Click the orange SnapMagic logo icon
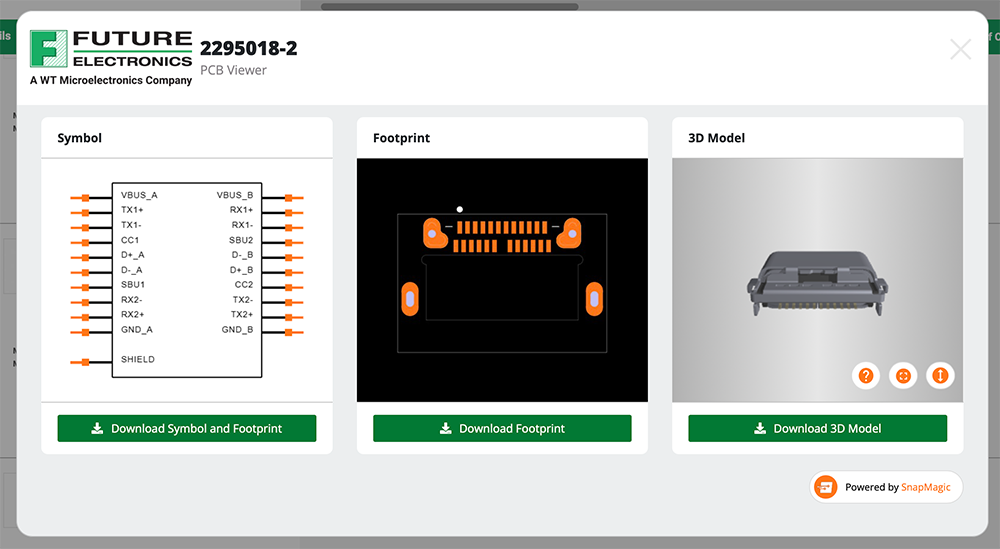The width and height of the screenshot is (1000, 549). click(826, 487)
